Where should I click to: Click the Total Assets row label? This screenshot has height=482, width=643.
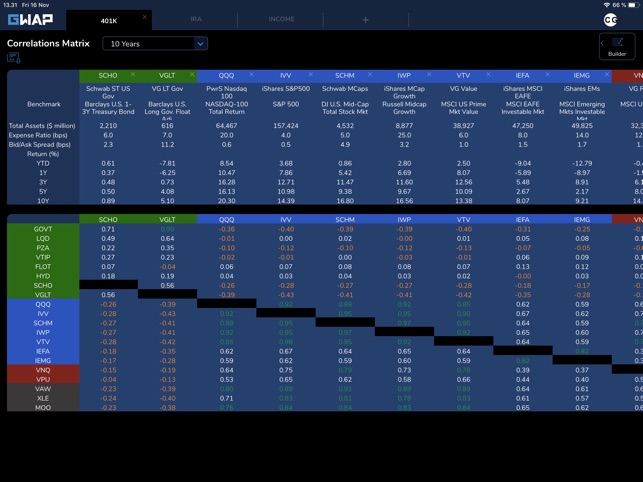tap(42, 126)
